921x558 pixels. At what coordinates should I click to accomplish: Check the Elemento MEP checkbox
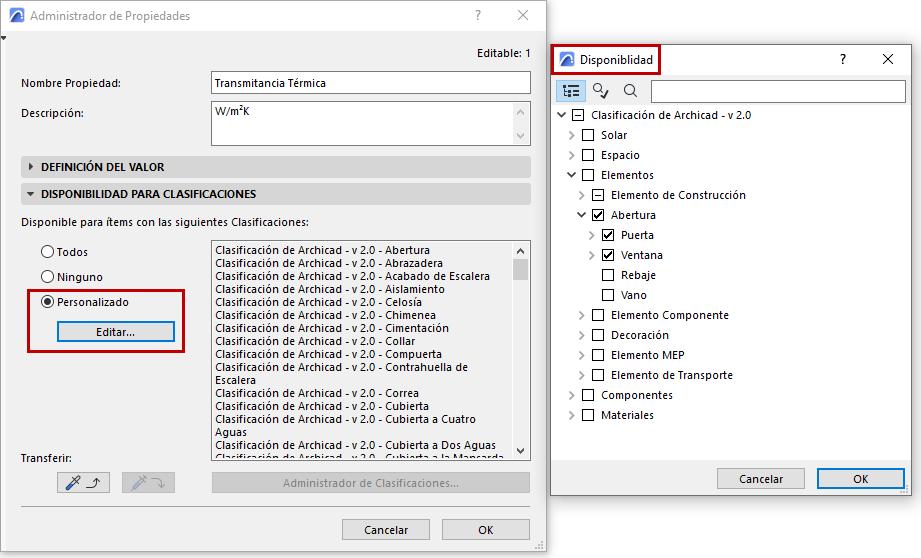[598, 355]
